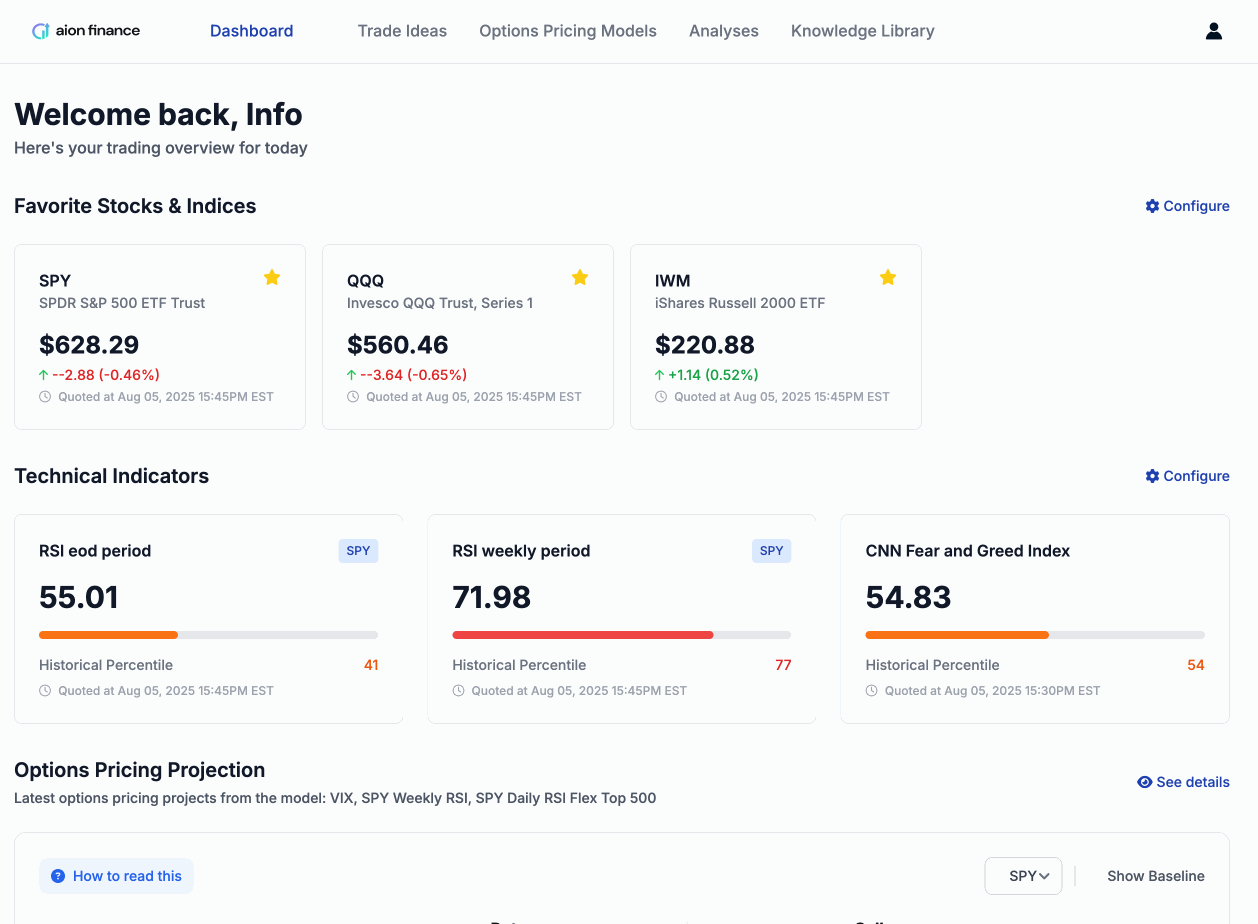Click the Fear and Greed Index progress bar

pos(1035,635)
